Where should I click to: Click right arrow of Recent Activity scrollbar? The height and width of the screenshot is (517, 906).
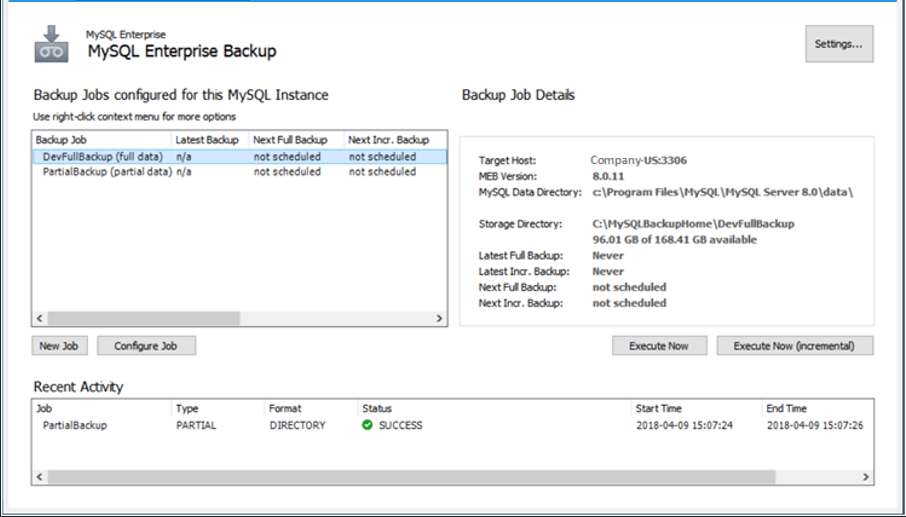(866, 477)
